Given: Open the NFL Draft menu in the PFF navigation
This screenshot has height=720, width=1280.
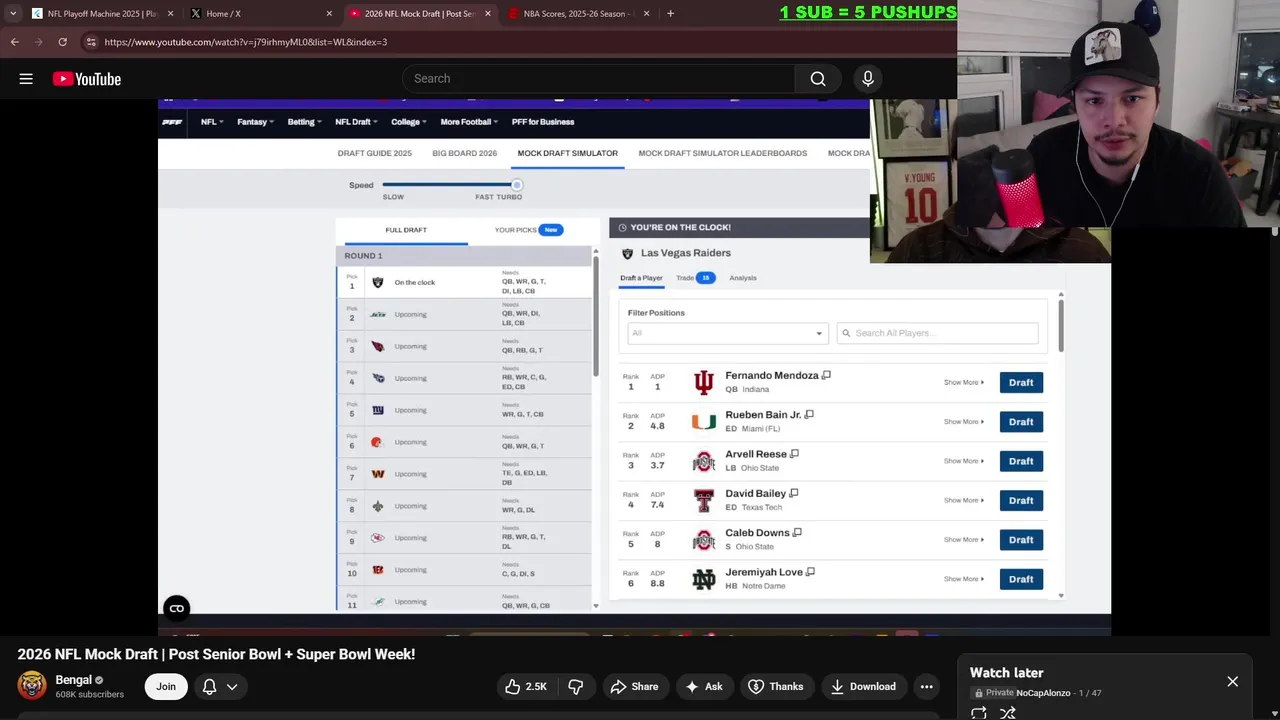Looking at the screenshot, I should point(356,122).
